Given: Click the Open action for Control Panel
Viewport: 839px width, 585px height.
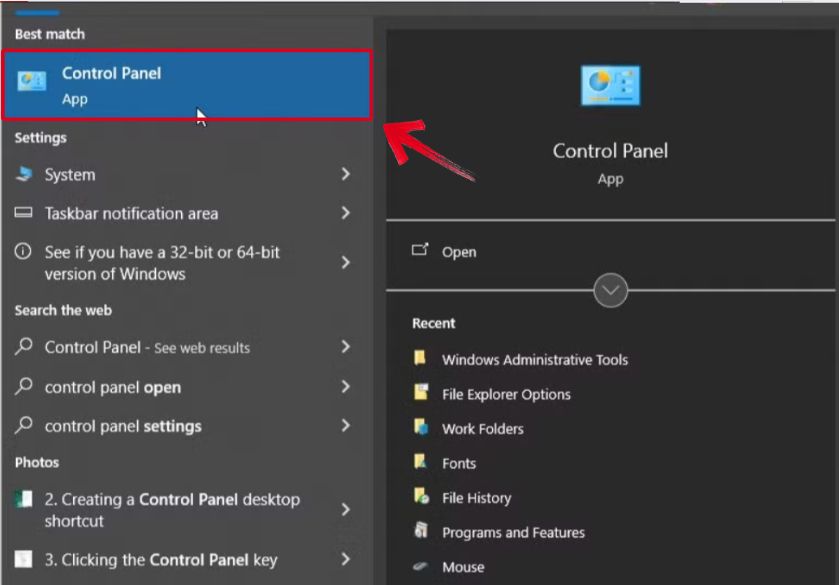Looking at the screenshot, I should tap(459, 252).
